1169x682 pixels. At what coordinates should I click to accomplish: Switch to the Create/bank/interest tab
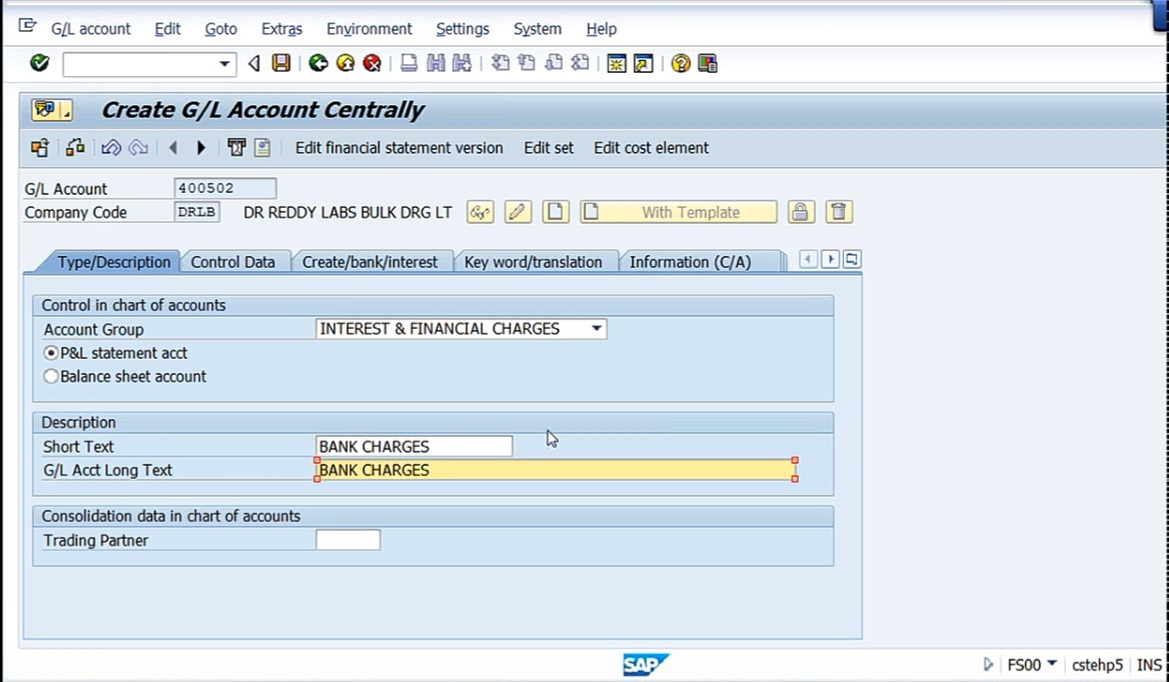(370, 262)
